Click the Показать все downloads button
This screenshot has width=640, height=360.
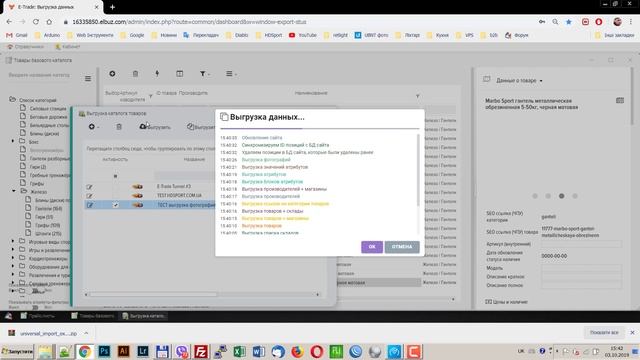604,333
